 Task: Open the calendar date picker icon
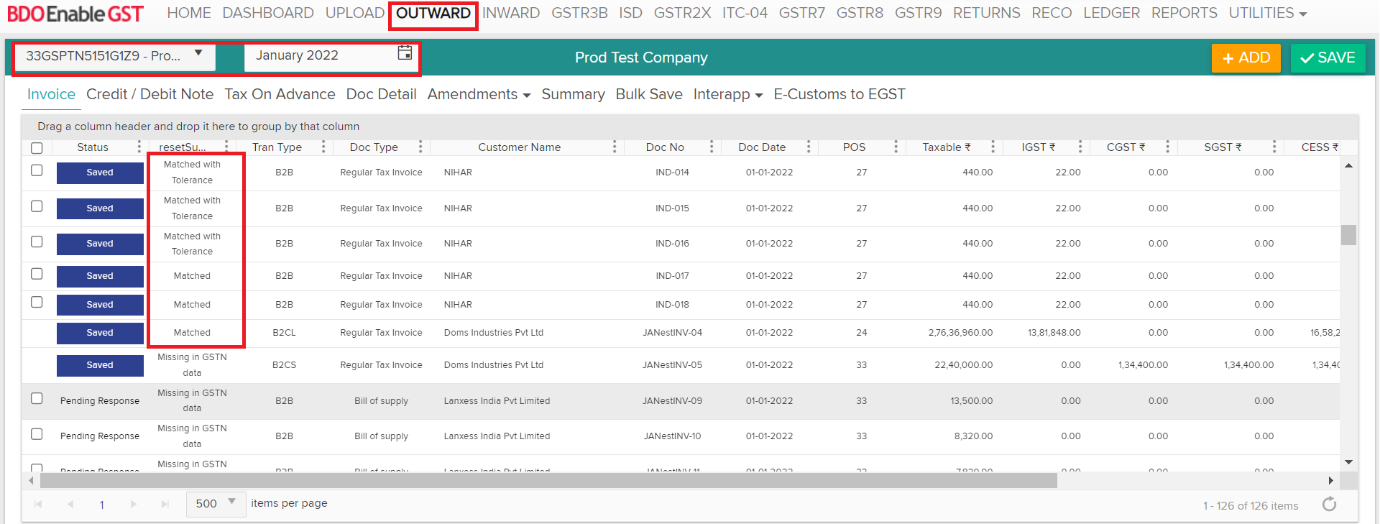click(x=405, y=54)
